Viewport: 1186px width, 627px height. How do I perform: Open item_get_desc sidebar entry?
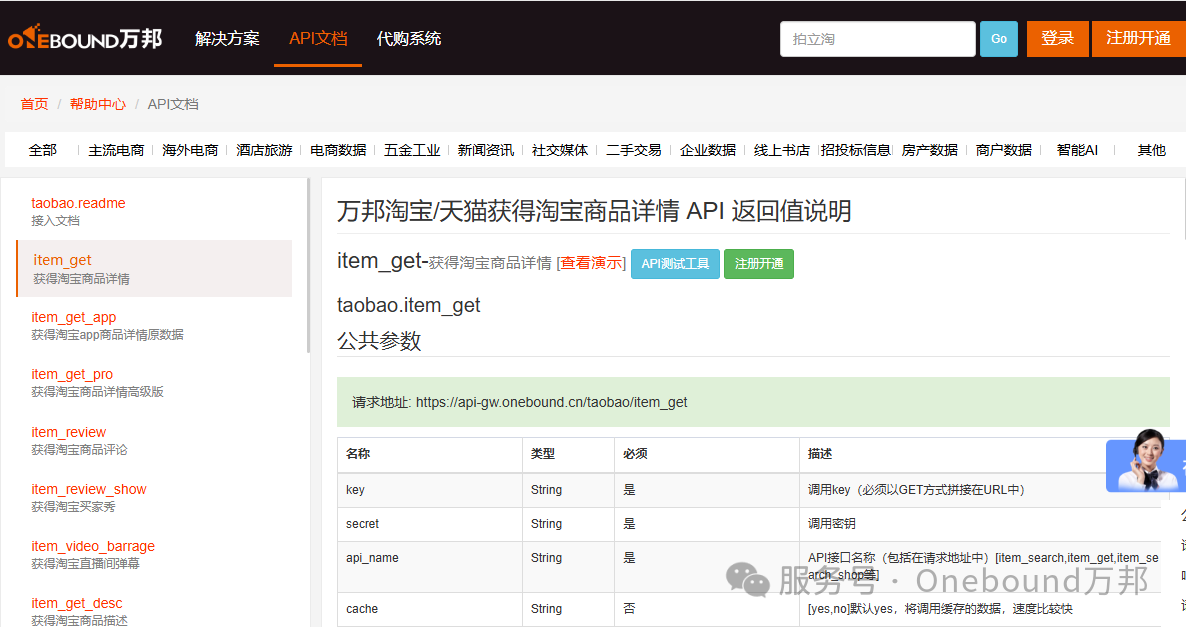coord(79,610)
